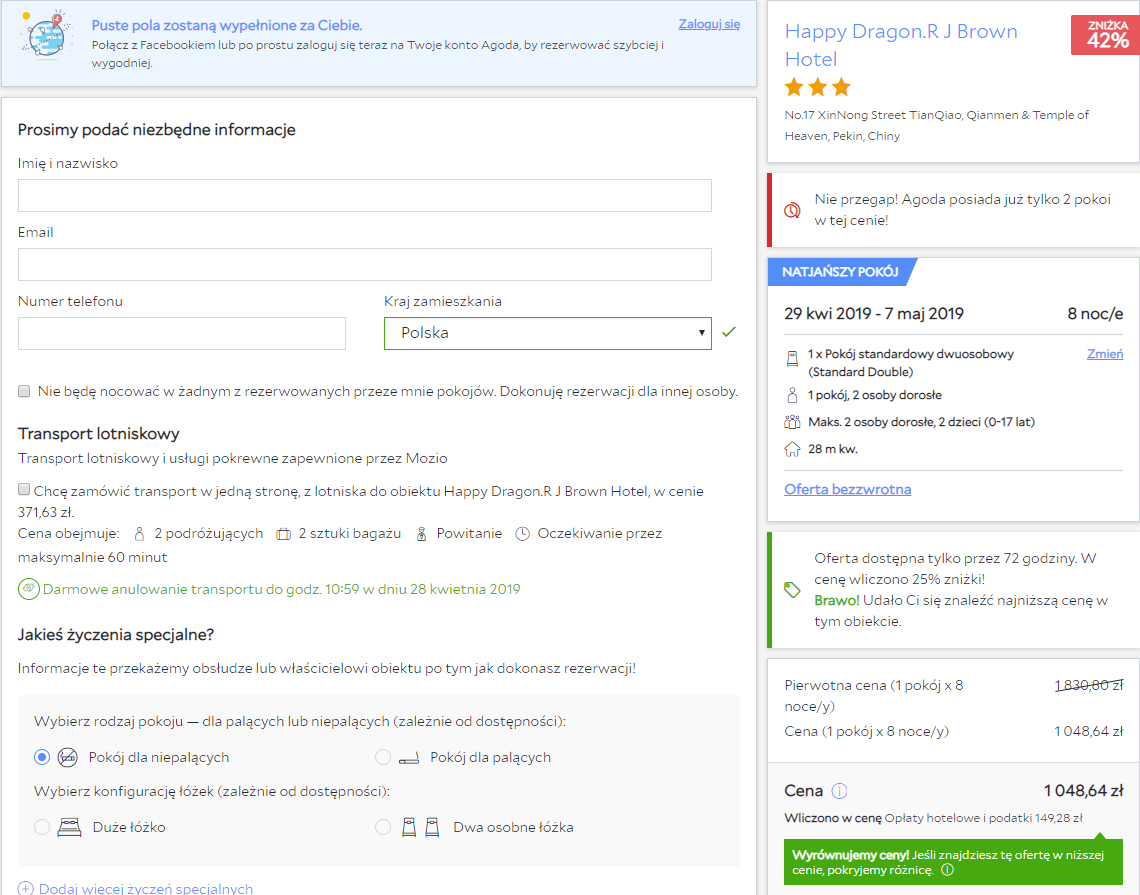Screen dimensions: 1140x895
Task: Click the clock icon beside Oczekiwanie przez
Action: 522,534
